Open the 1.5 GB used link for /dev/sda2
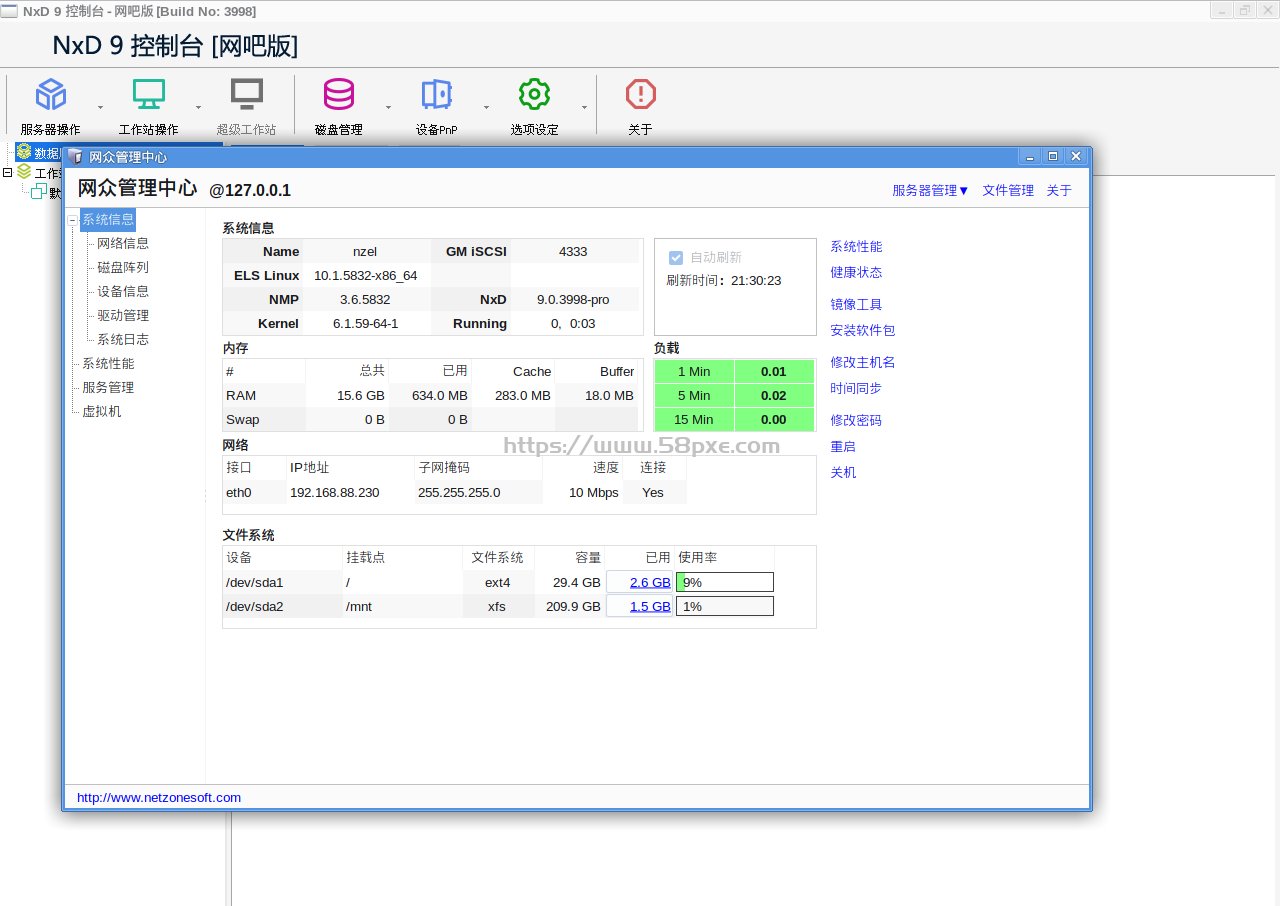Screen dimensions: 1280x906 [650, 606]
